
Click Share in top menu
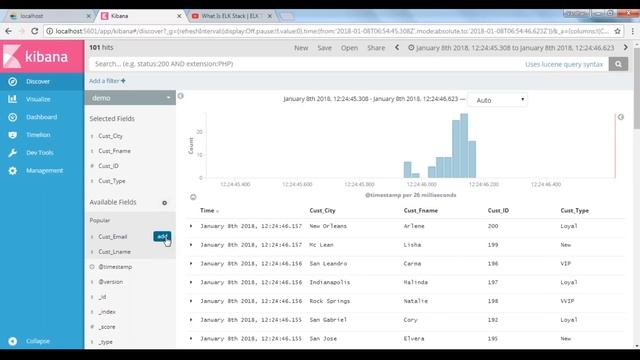pyautogui.click(x=376, y=48)
